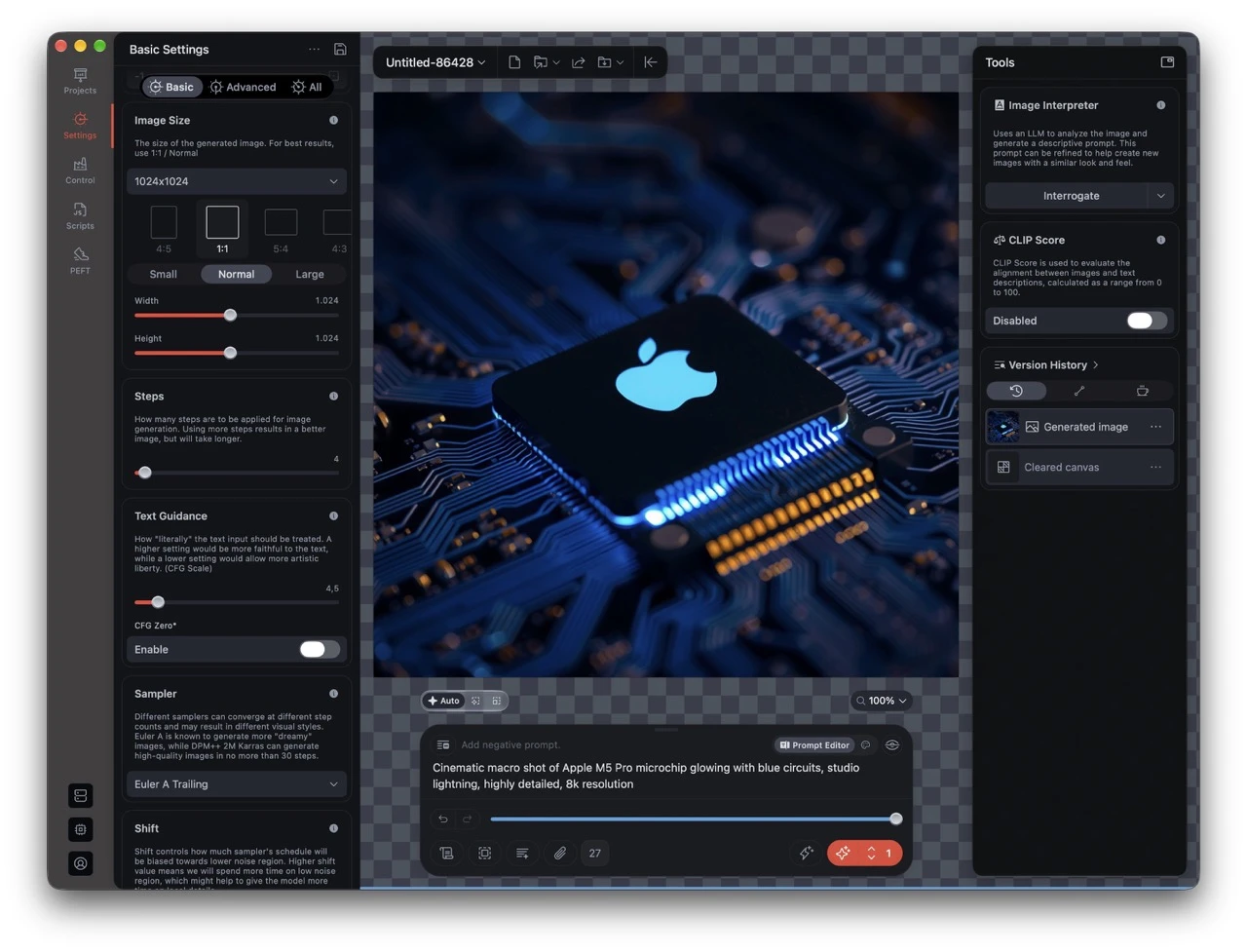Open the Cleared canvas three-dot menu
The width and height of the screenshot is (1247, 952).
pyautogui.click(x=1155, y=468)
